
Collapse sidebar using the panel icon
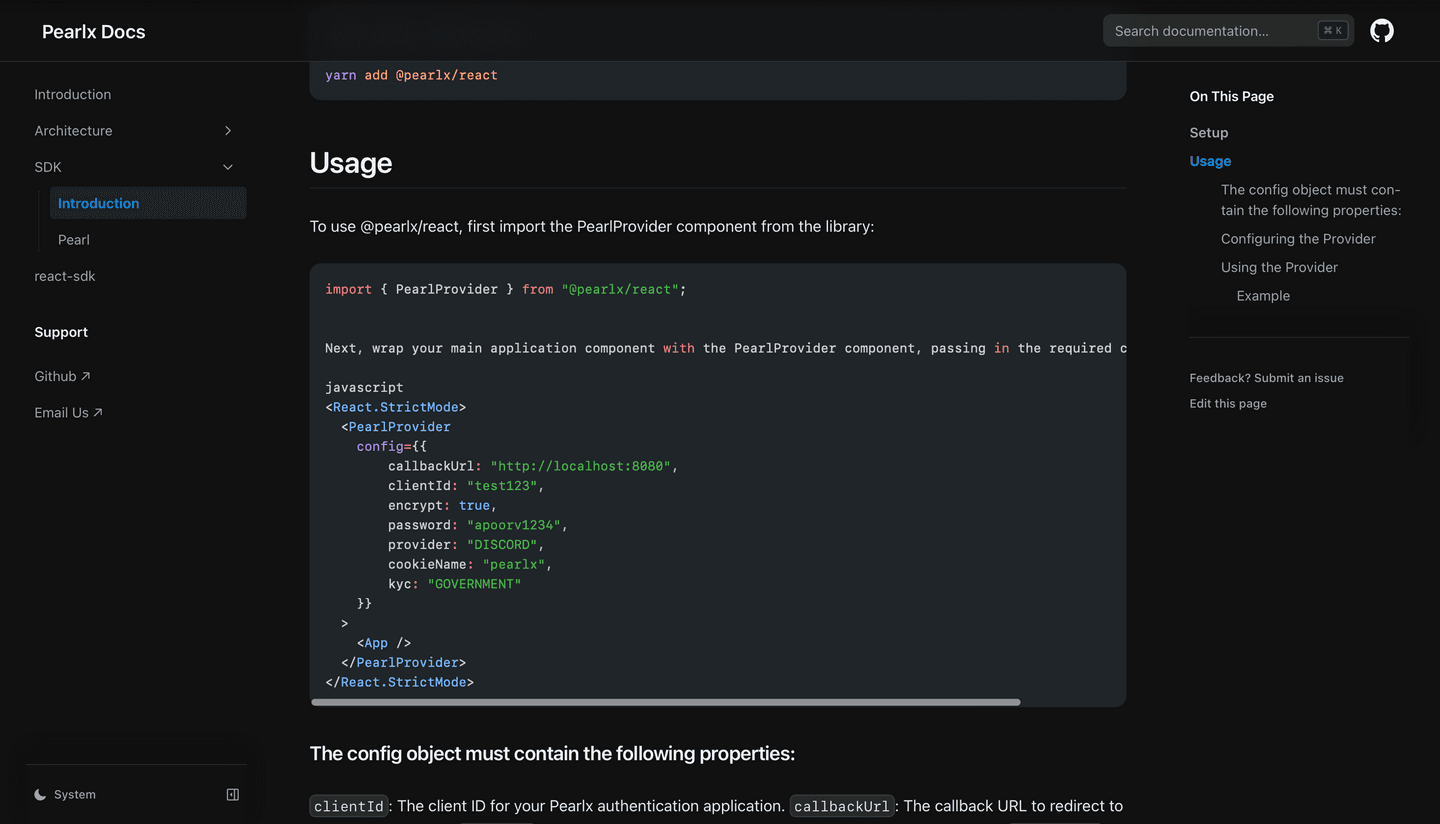233,795
